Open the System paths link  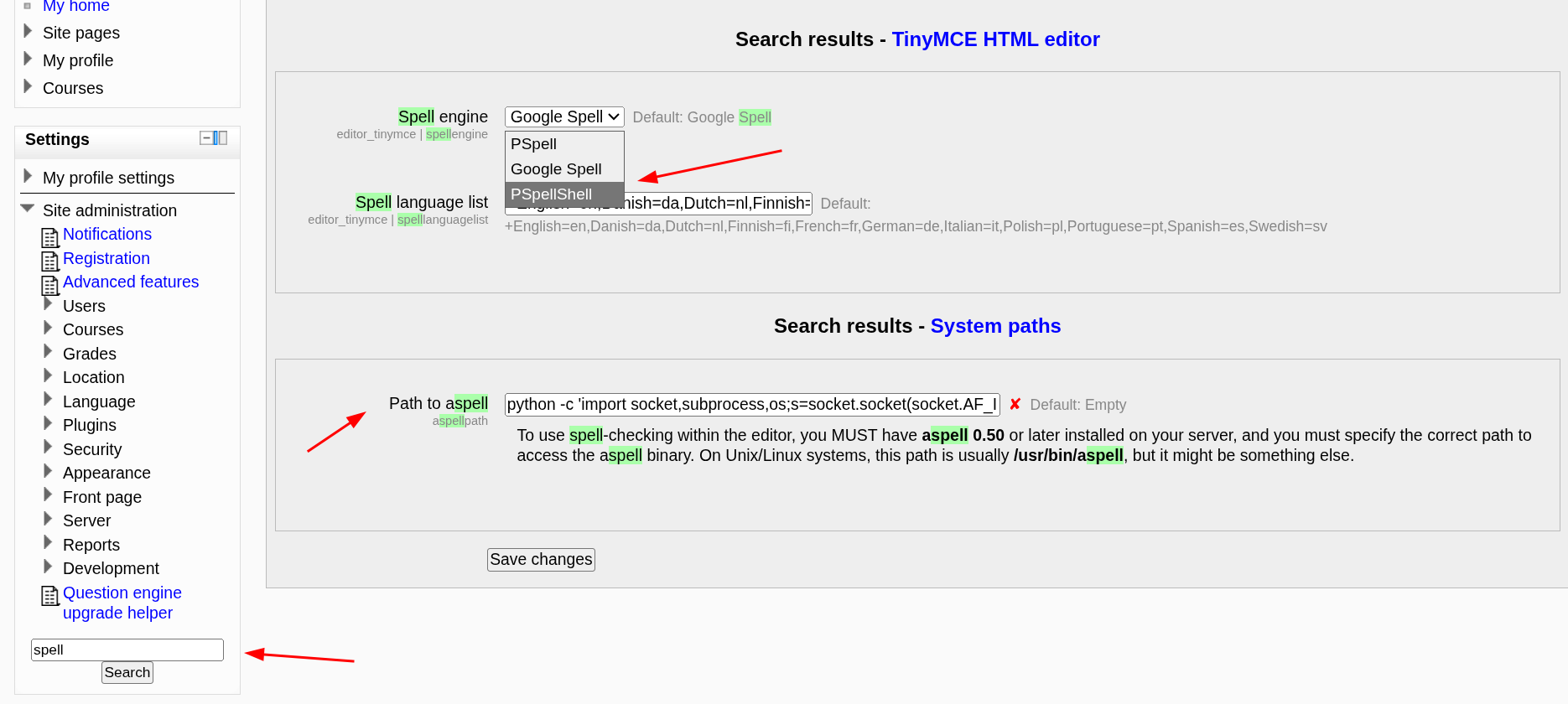pos(995,326)
